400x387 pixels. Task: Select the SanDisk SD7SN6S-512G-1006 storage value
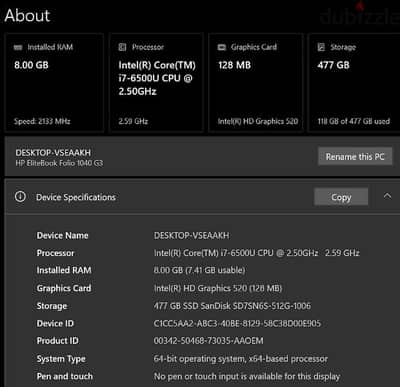232,306
